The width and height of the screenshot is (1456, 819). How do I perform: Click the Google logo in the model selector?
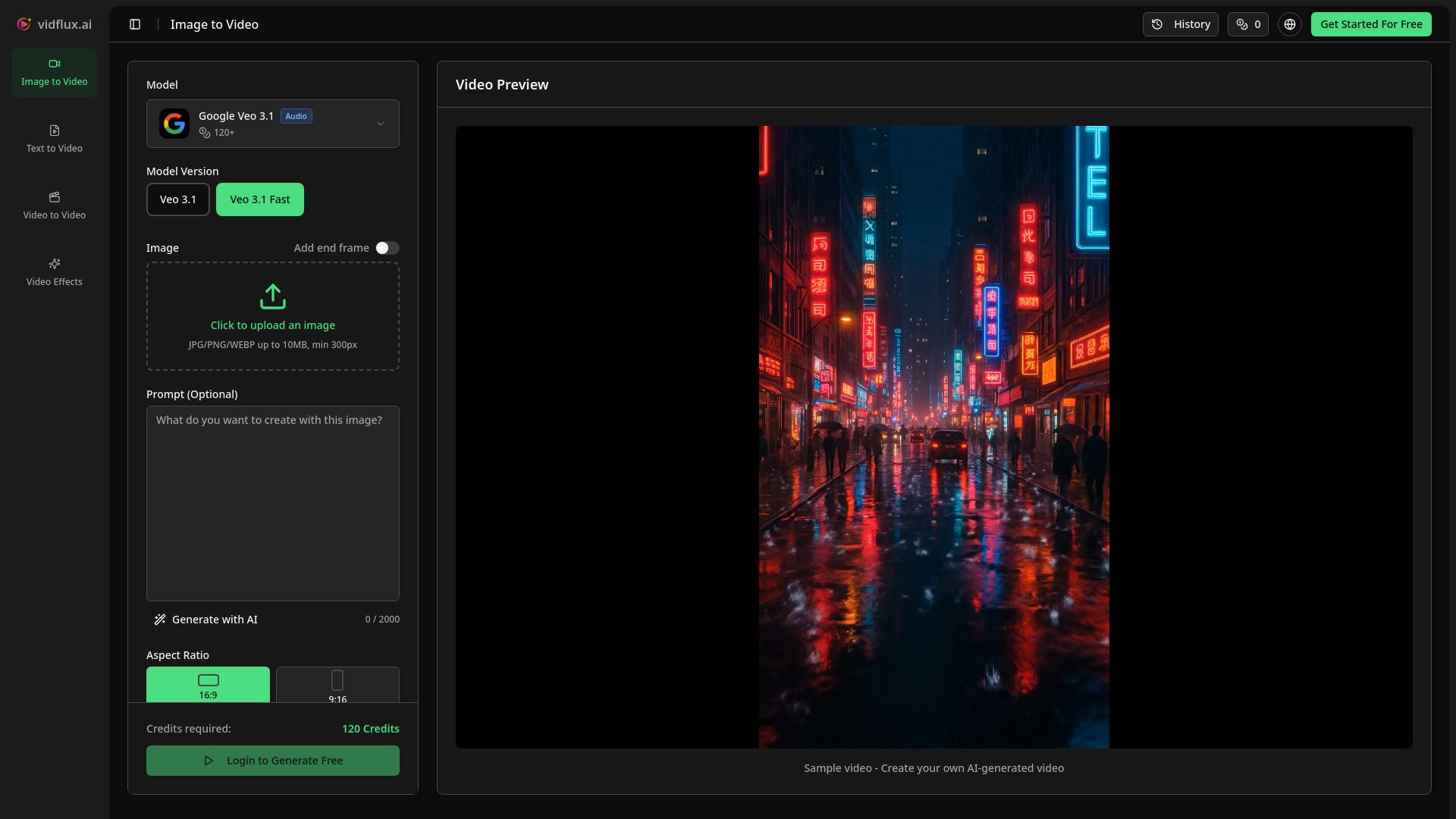[174, 123]
